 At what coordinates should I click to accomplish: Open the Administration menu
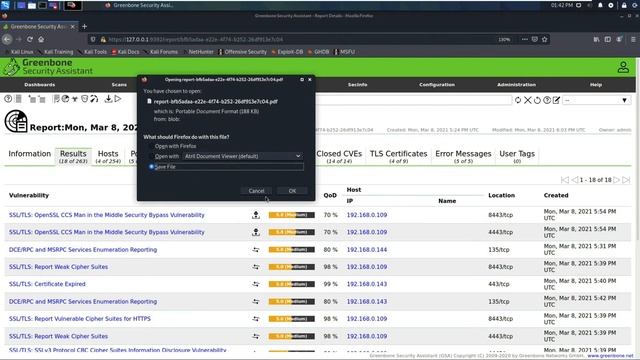pyautogui.click(x=516, y=85)
